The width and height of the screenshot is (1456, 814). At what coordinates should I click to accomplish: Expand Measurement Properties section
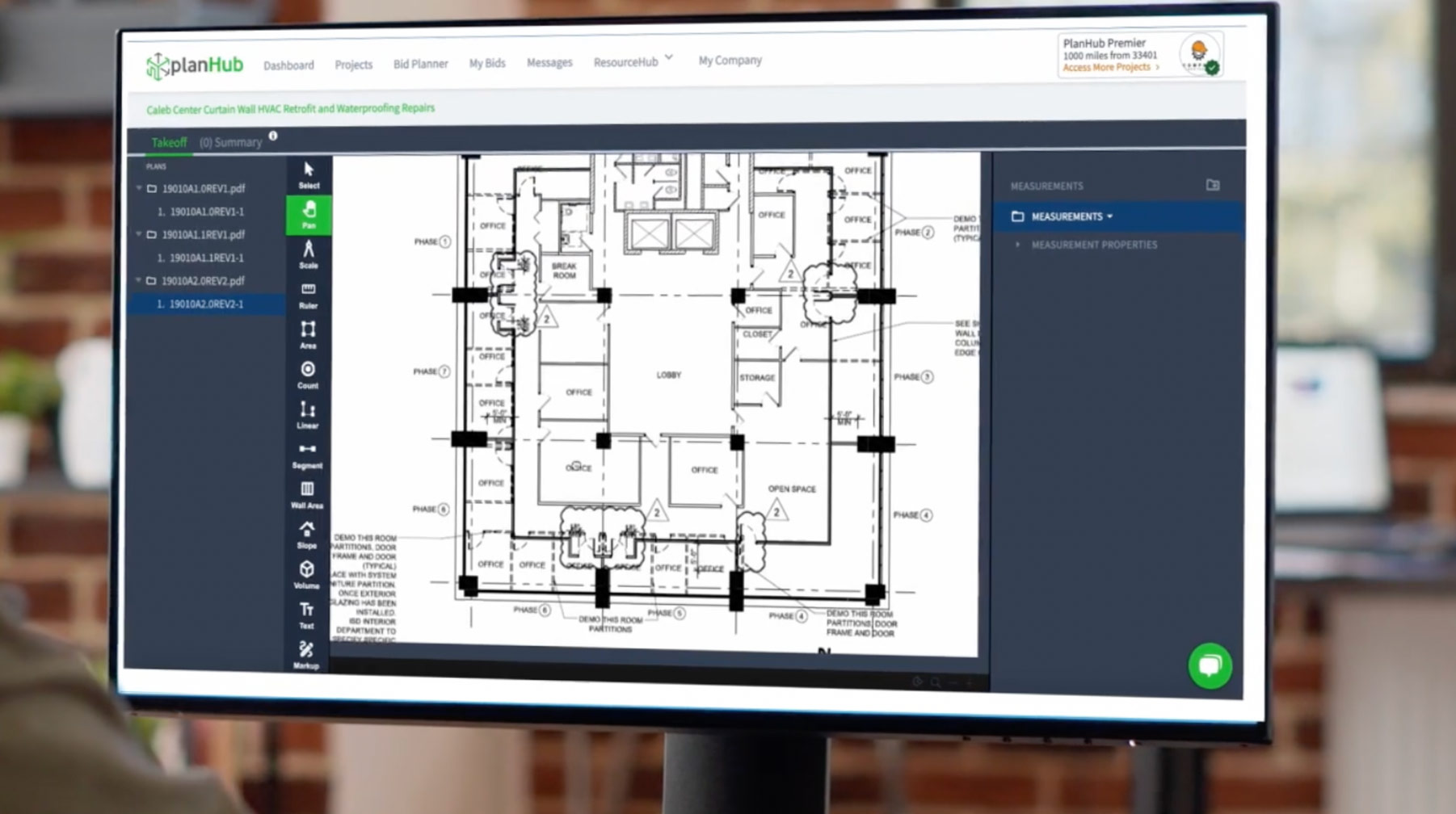1019,245
